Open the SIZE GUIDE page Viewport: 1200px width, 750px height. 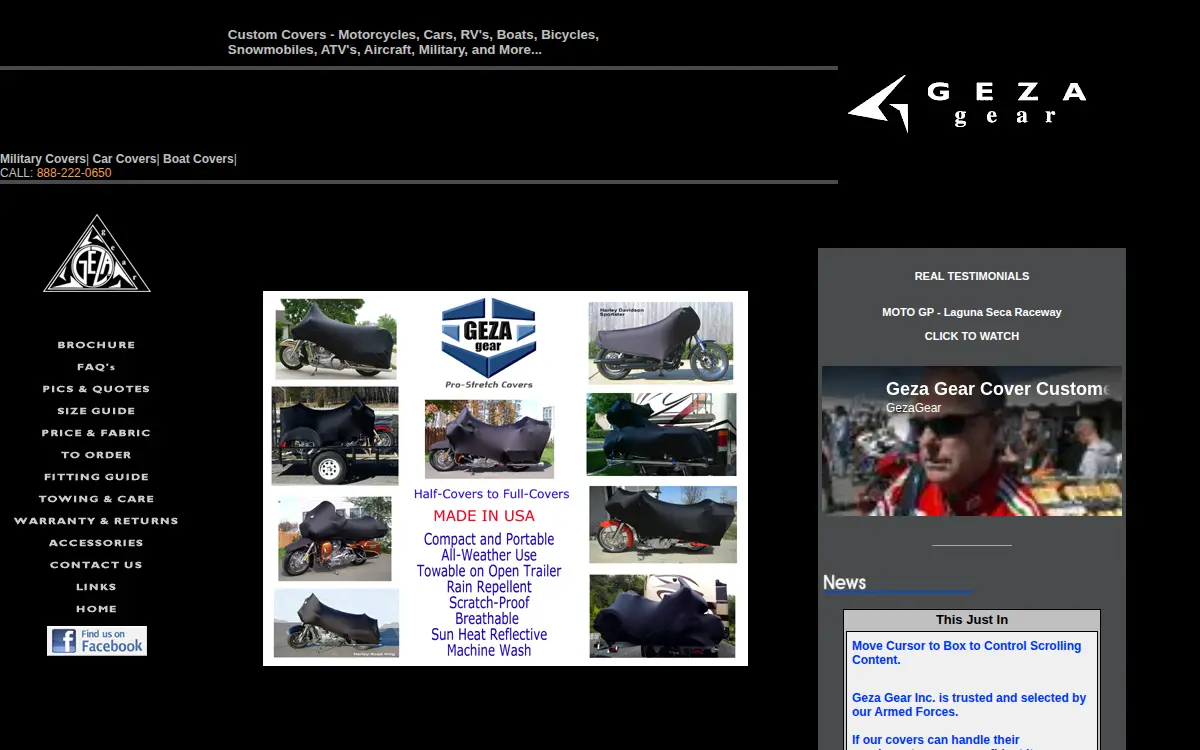pyautogui.click(x=96, y=411)
